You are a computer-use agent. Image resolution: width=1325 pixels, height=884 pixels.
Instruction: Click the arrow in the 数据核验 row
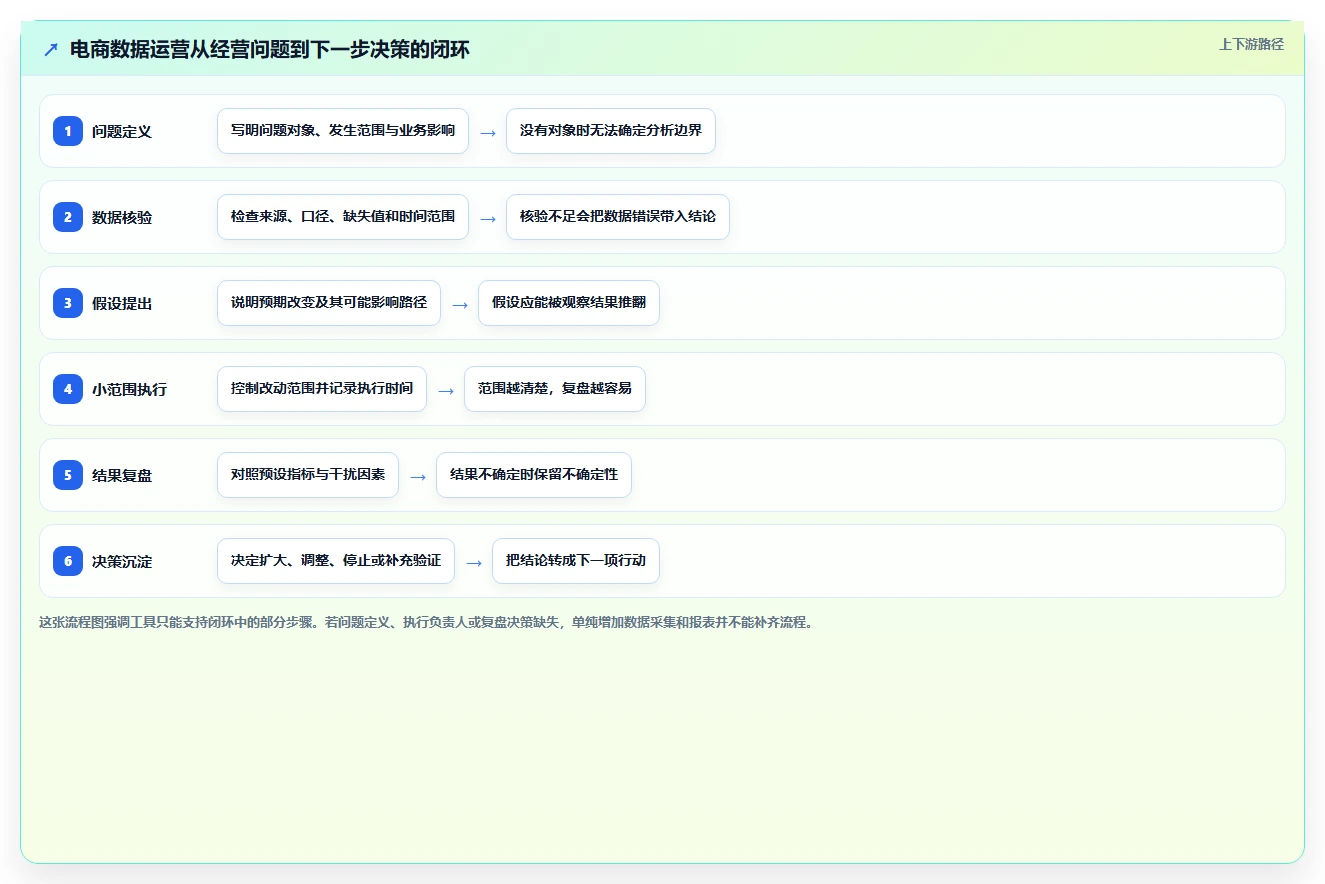click(488, 218)
